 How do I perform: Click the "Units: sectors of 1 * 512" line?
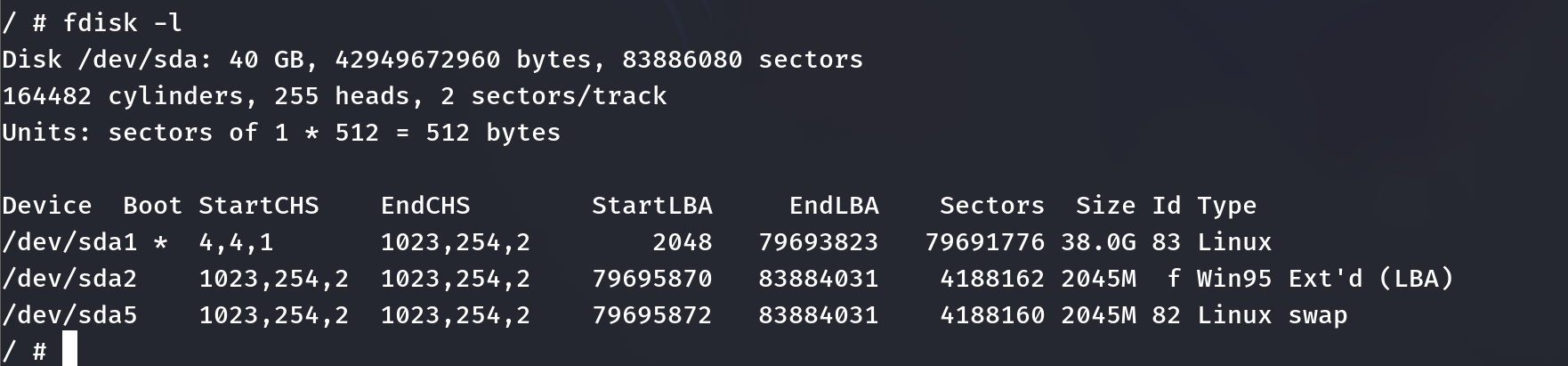click(280, 133)
